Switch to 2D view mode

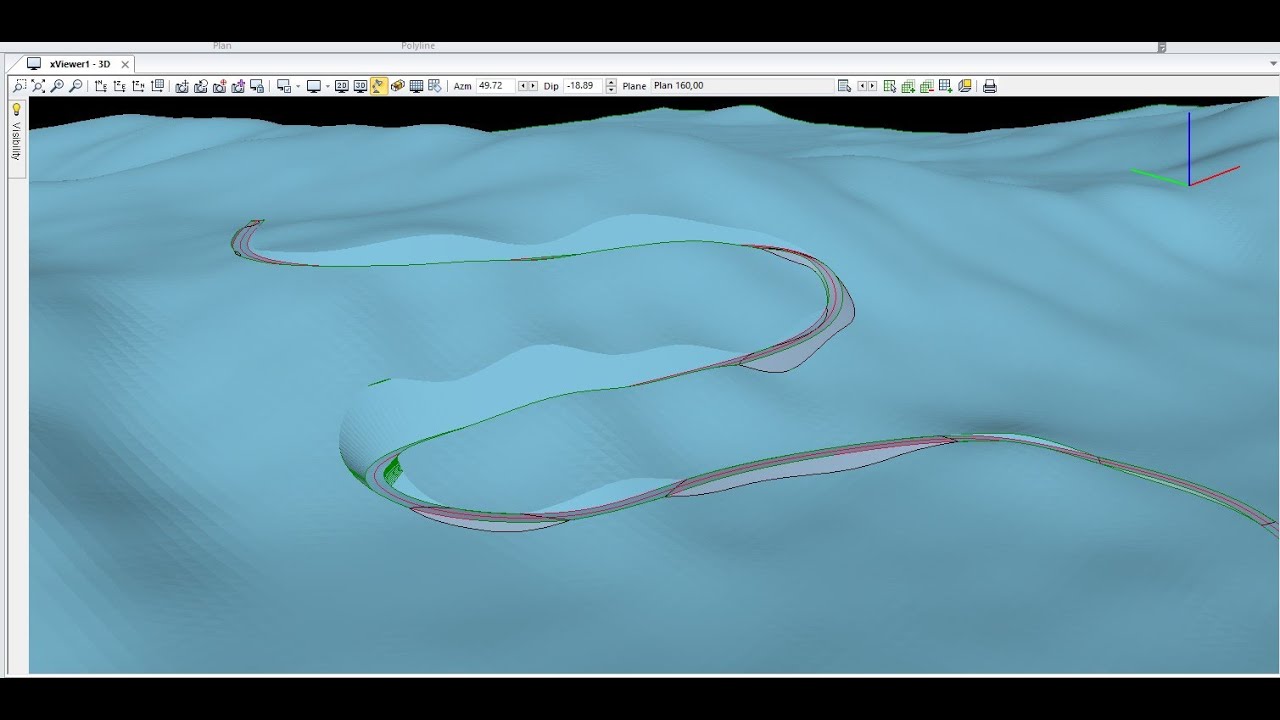tap(342, 86)
